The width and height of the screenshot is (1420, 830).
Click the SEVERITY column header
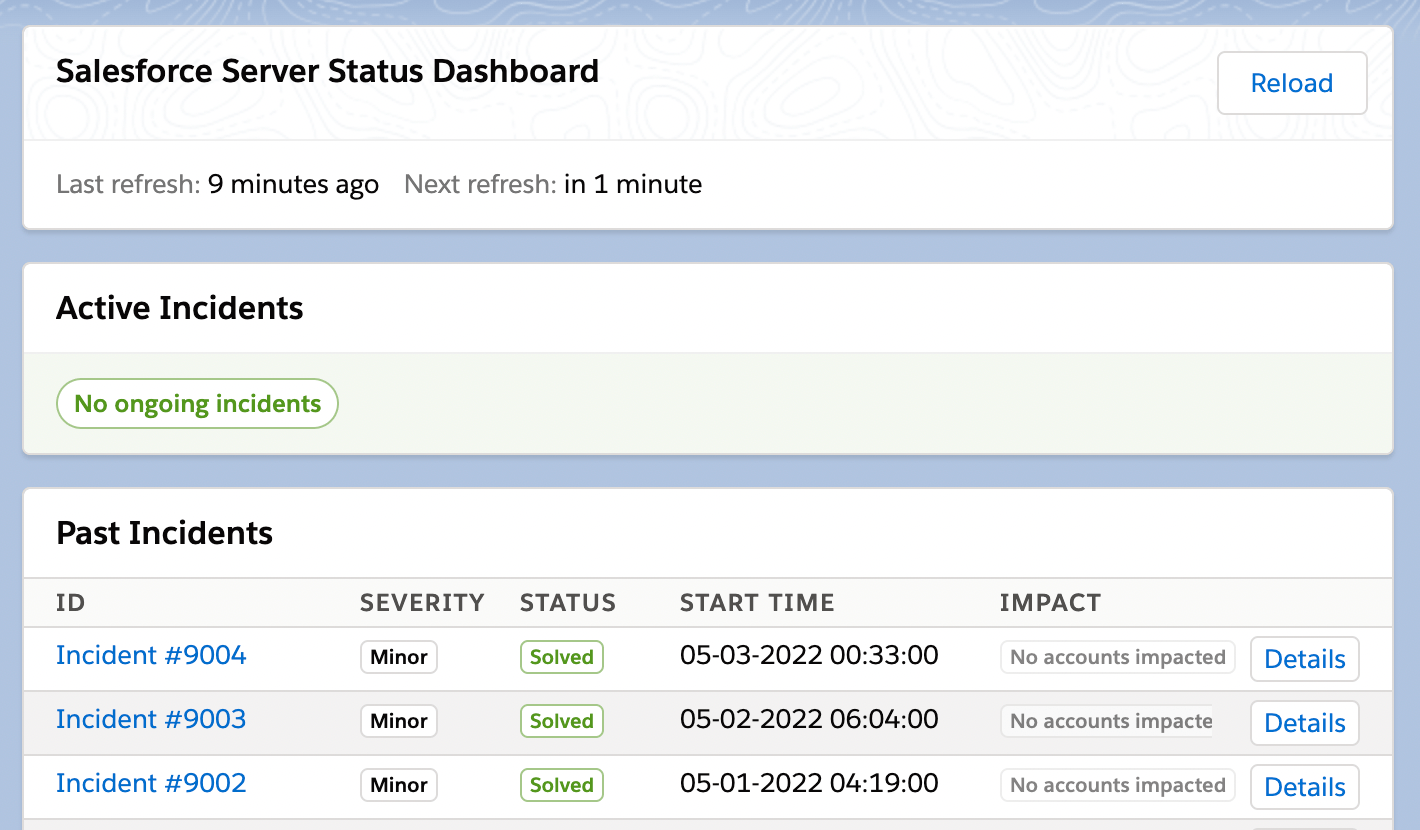click(422, 603)
